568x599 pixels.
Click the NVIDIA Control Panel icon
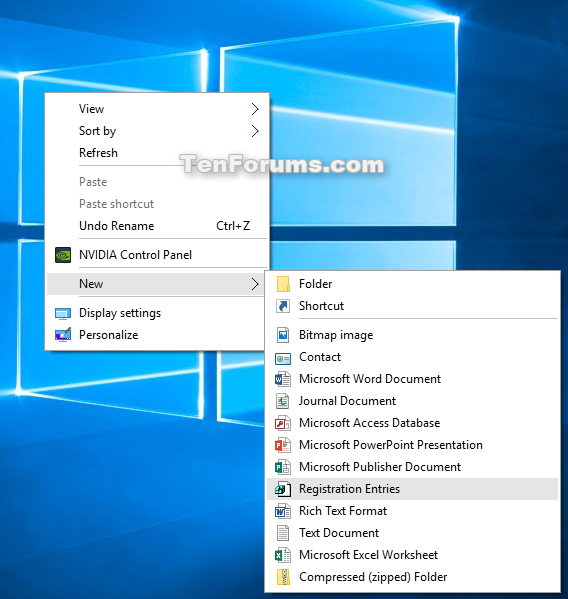click(x=63, y=255)
